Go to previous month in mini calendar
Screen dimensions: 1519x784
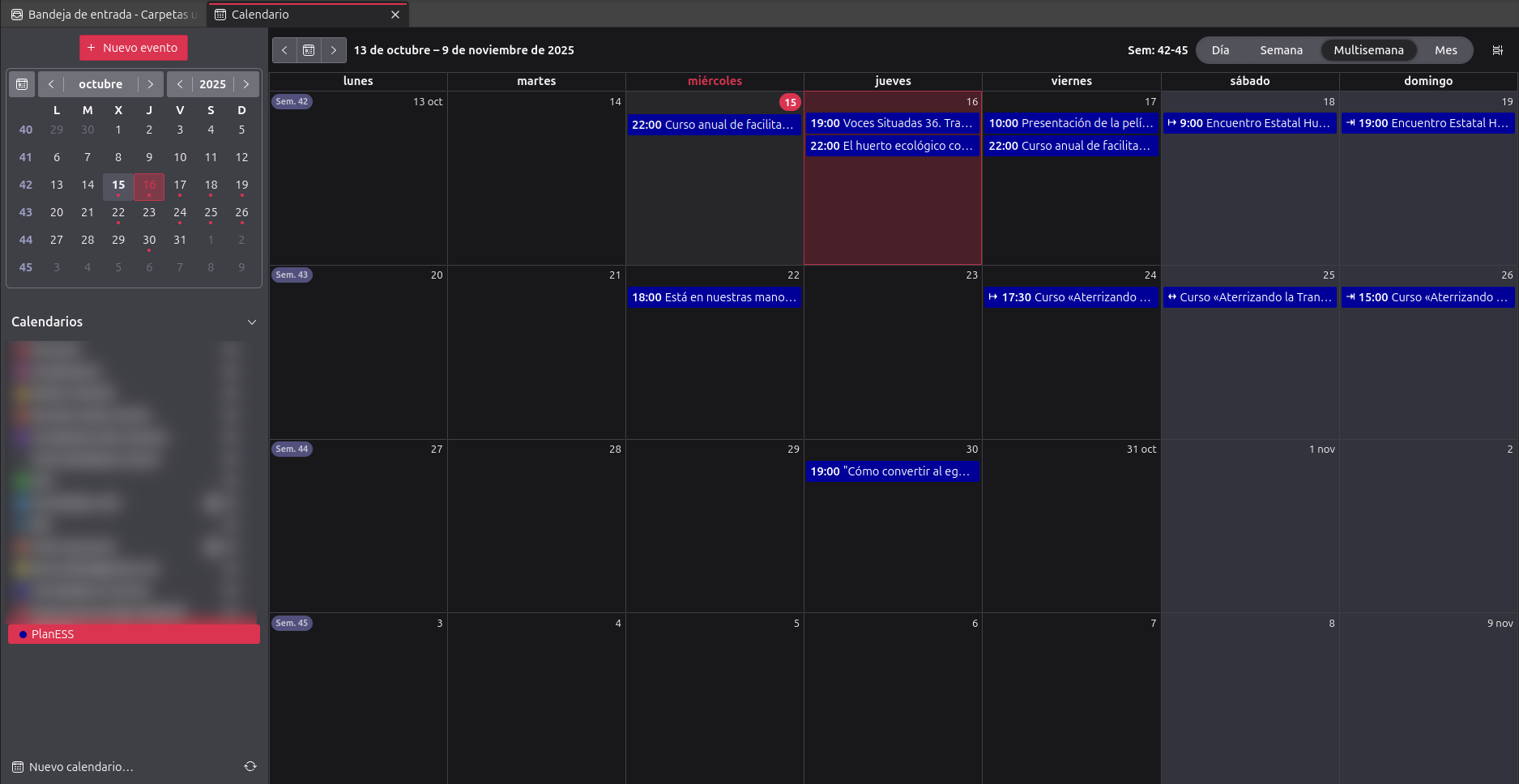[x=51, y=84]
